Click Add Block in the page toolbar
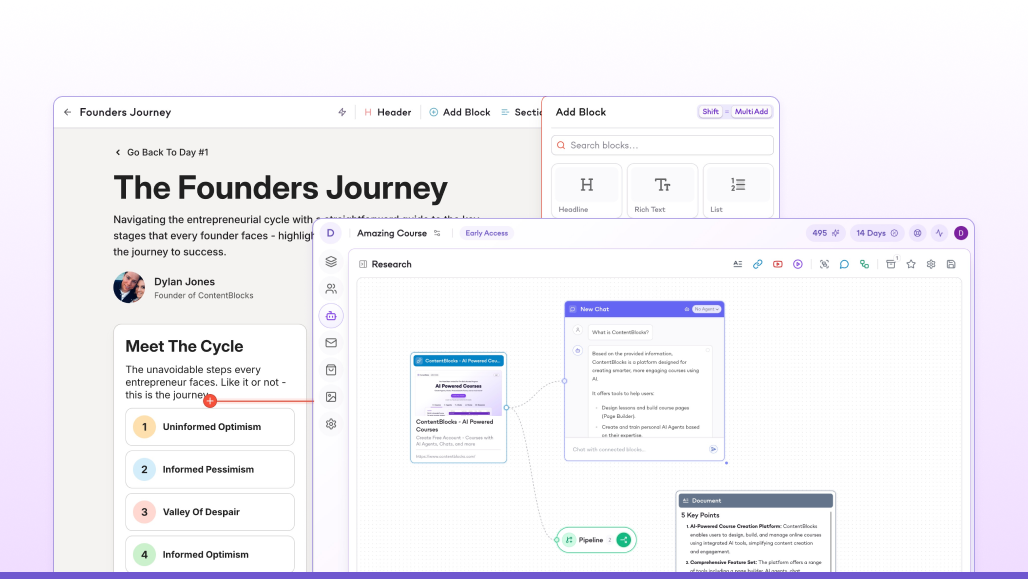 click(x=460, y=112)
